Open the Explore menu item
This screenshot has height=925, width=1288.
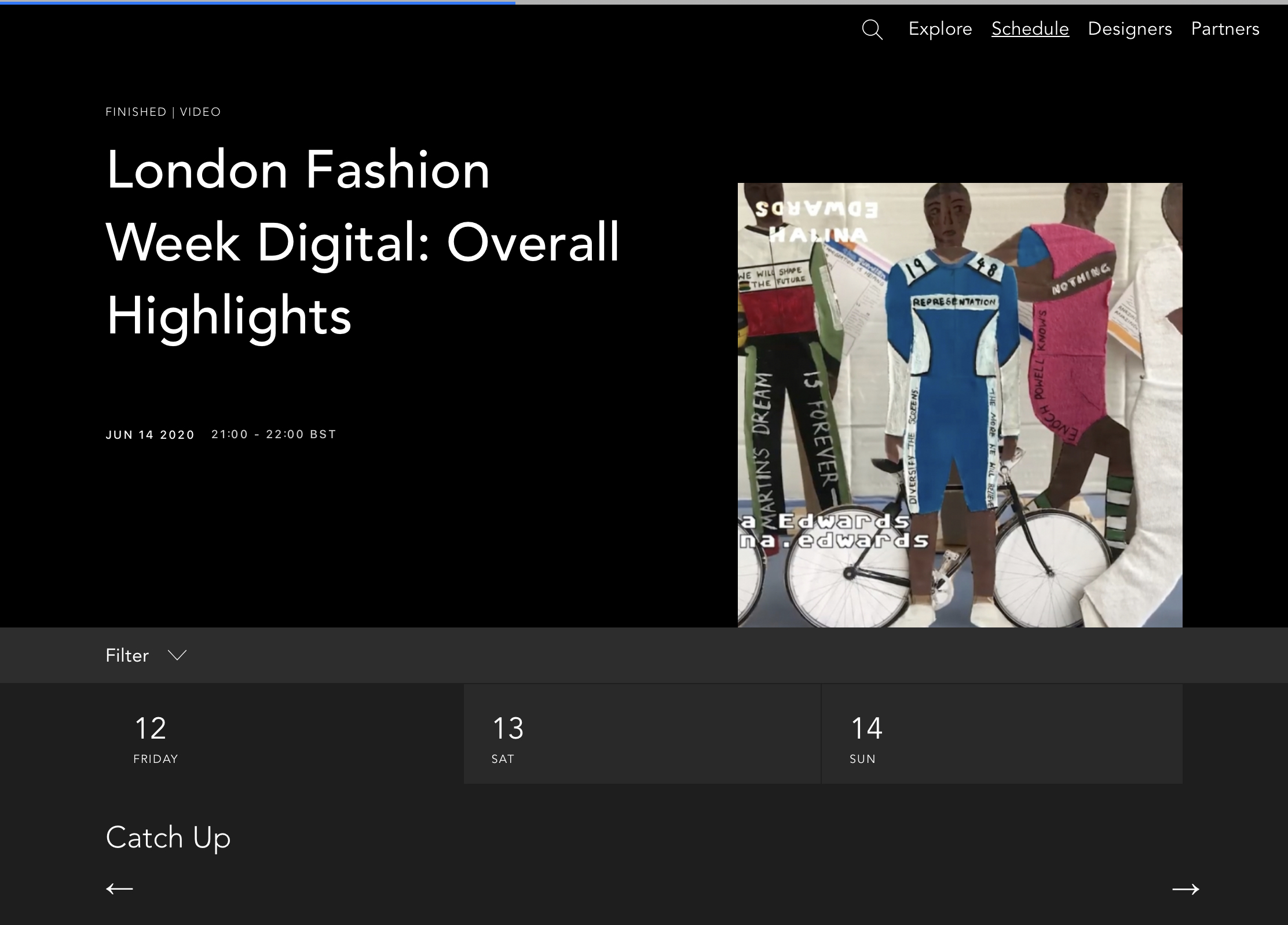(940, 29)
